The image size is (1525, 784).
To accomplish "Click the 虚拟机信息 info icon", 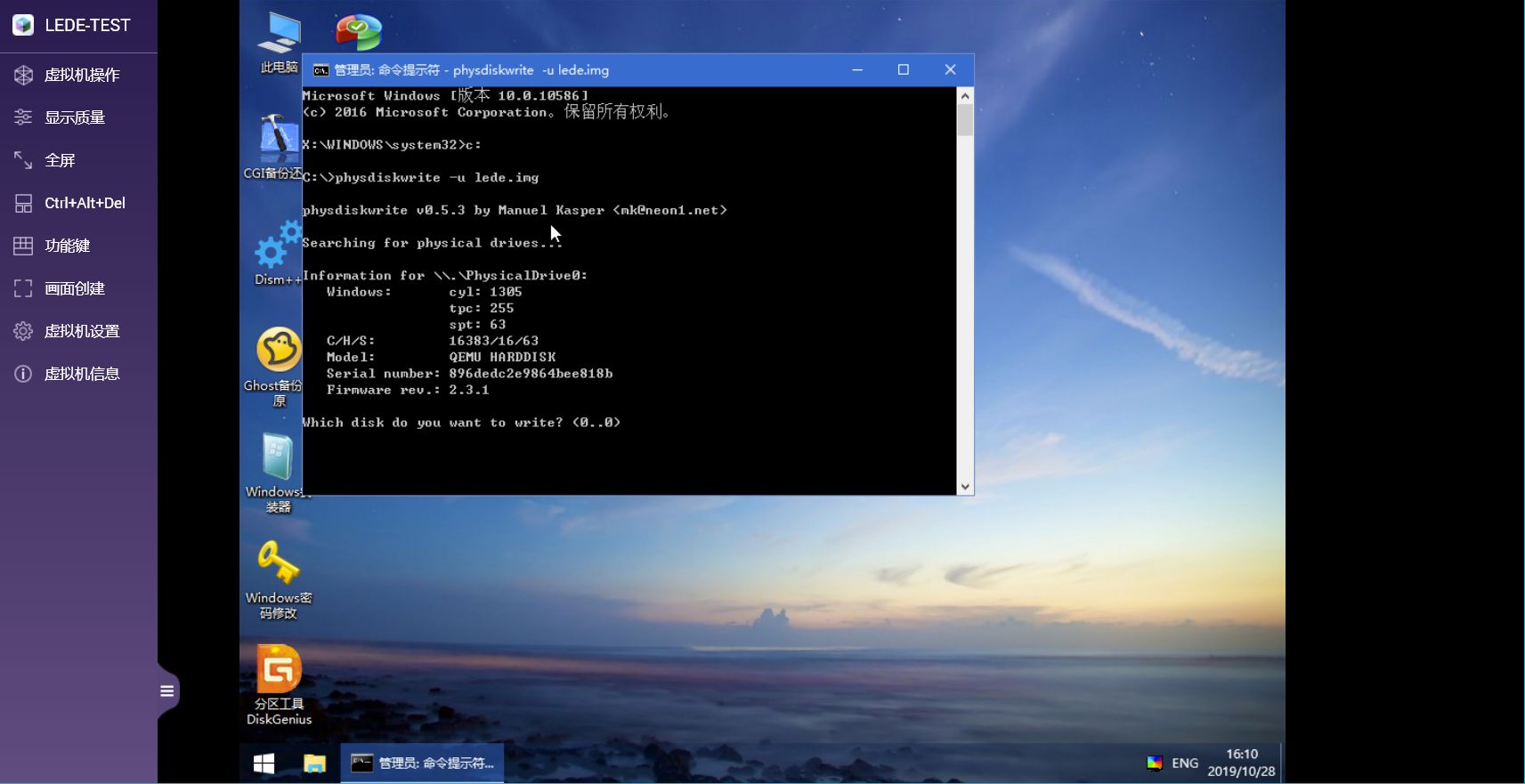I will [x=23, y=374].
